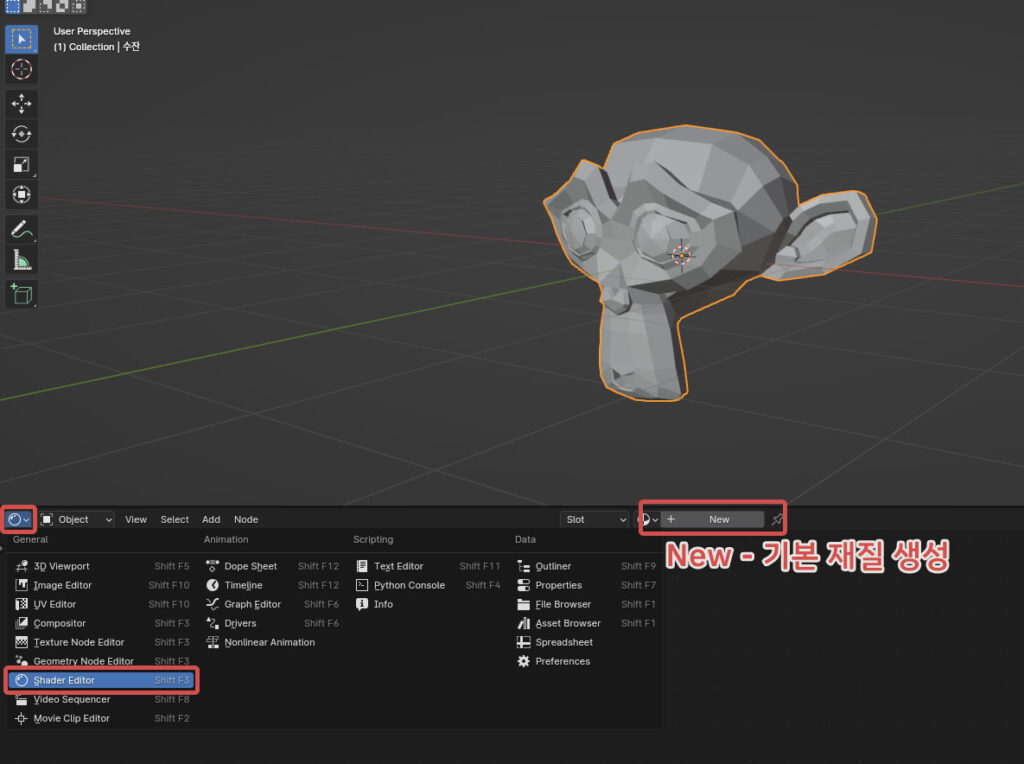Select File Browser editor
This screenshot has width=1024, height=764.
tap(586, 604)
